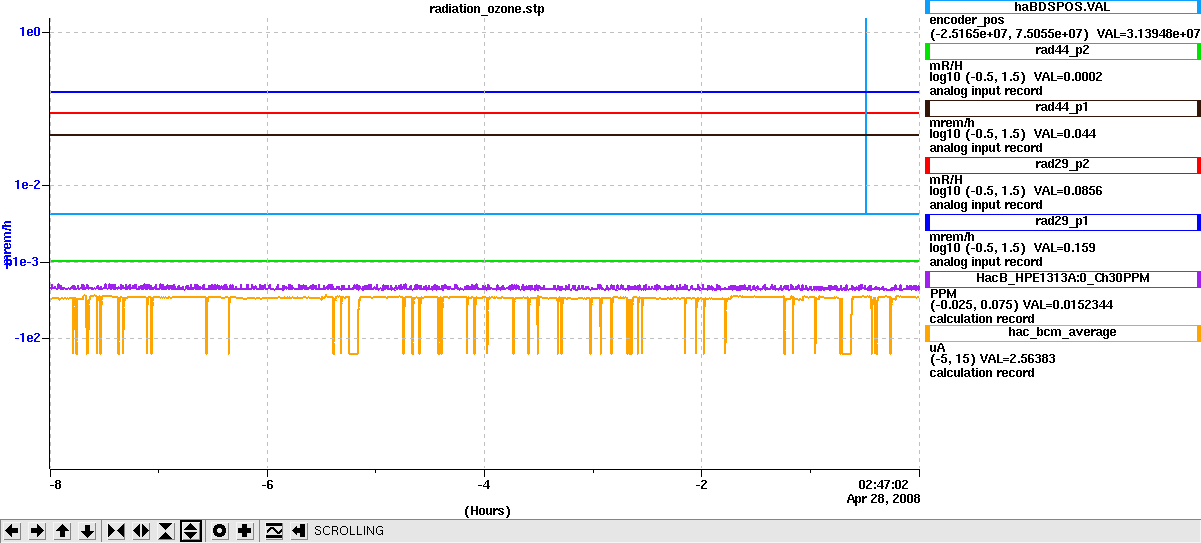Pan the graph right with the right arrow
The width and height of the screenshot is (1201, 543).
pos(38,531)
